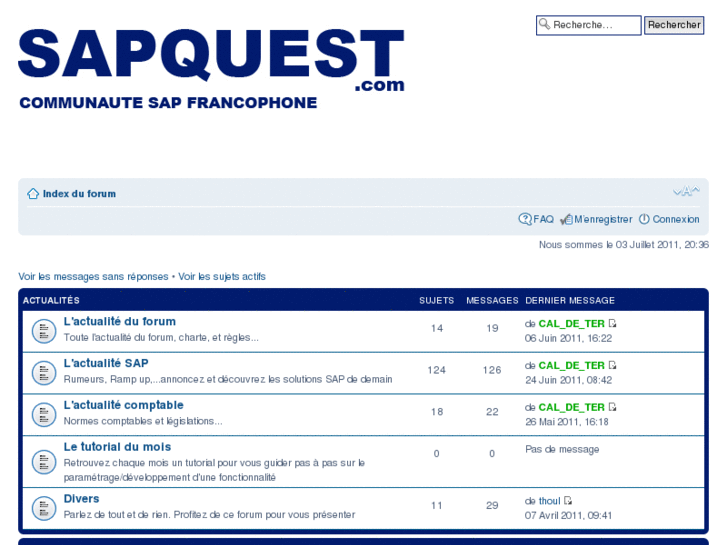Click forum icon for Divers
Viewport: 727px width, 545px height.
pos(44,508)
